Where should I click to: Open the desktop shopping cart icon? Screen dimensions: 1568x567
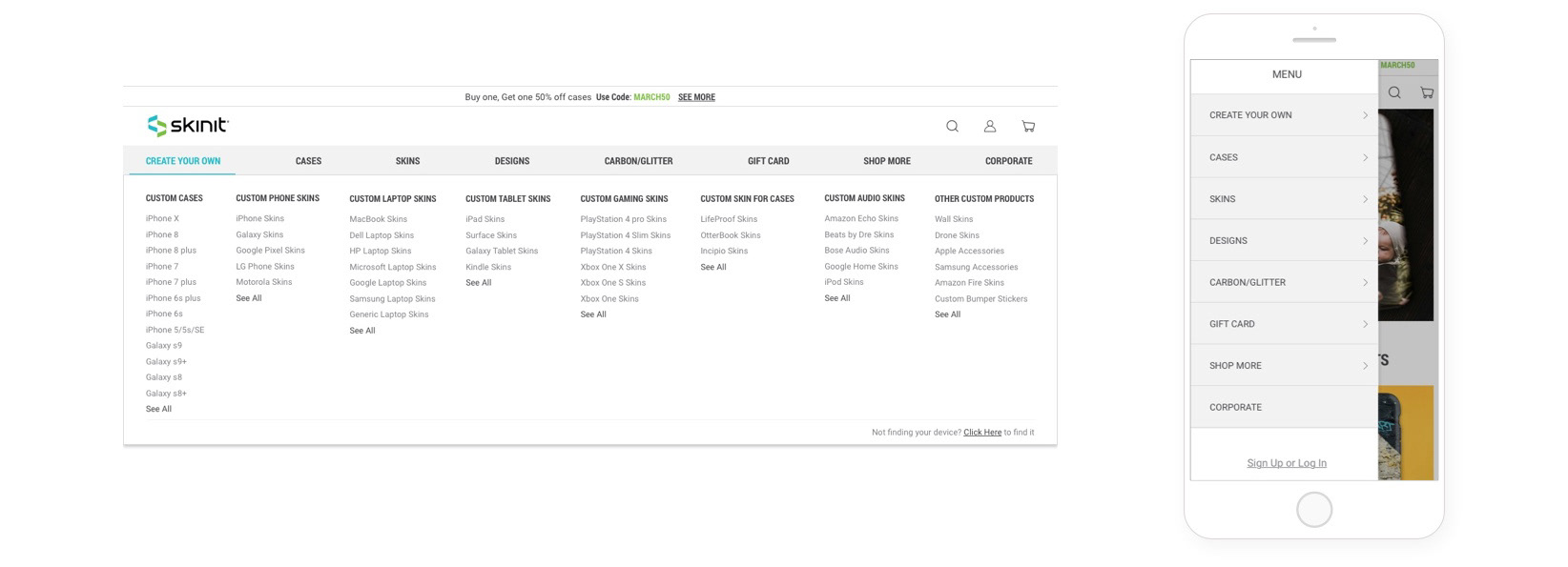click(x=1028, y=126)
